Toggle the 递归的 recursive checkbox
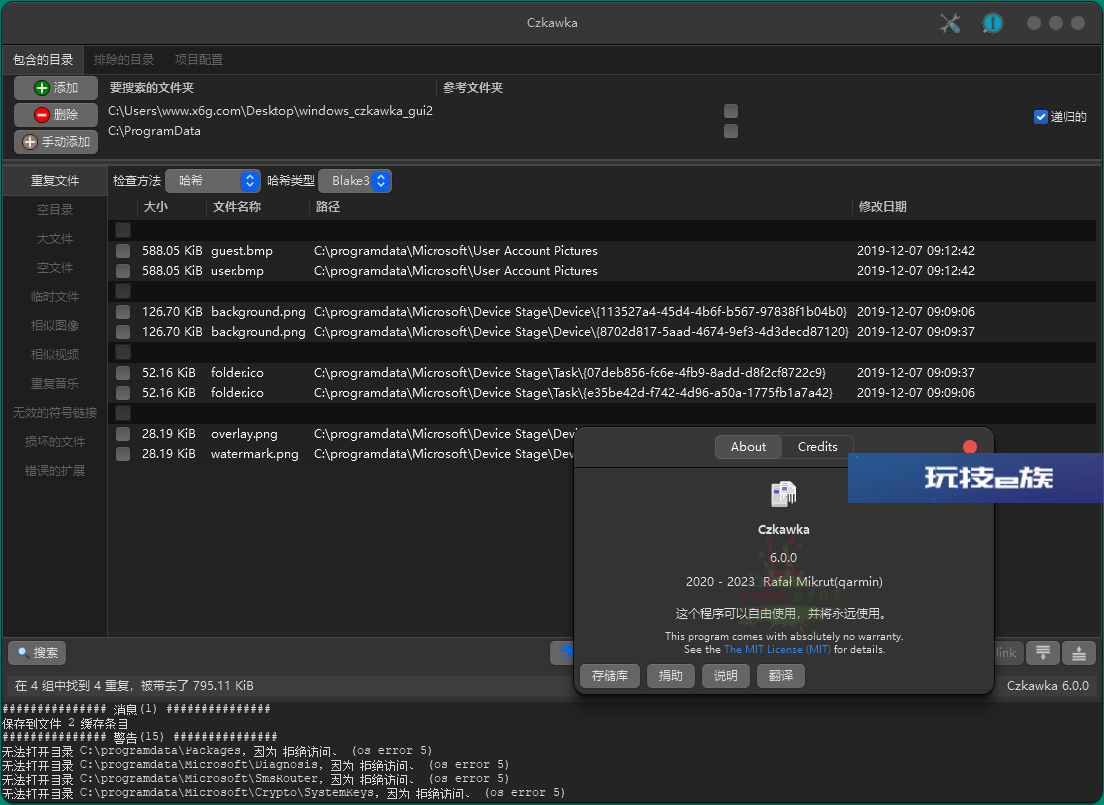The height and width of the screenshot is (805, 1104). click(x=1041, y=117)
